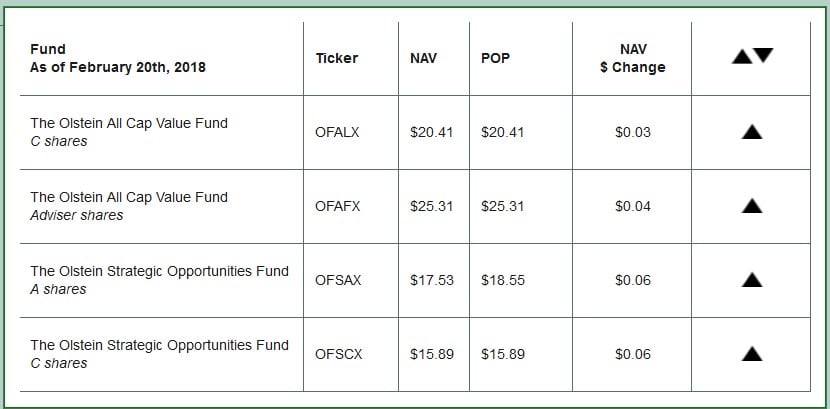
Task: Click the $0.04 NAV change value
Action: (x=633, y=206)
